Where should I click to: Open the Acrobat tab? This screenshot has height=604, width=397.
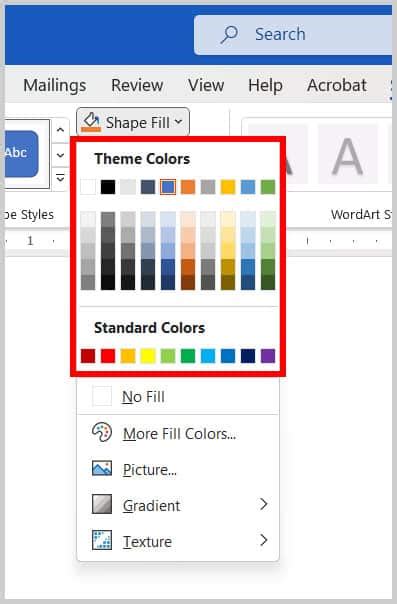point(337,85)
